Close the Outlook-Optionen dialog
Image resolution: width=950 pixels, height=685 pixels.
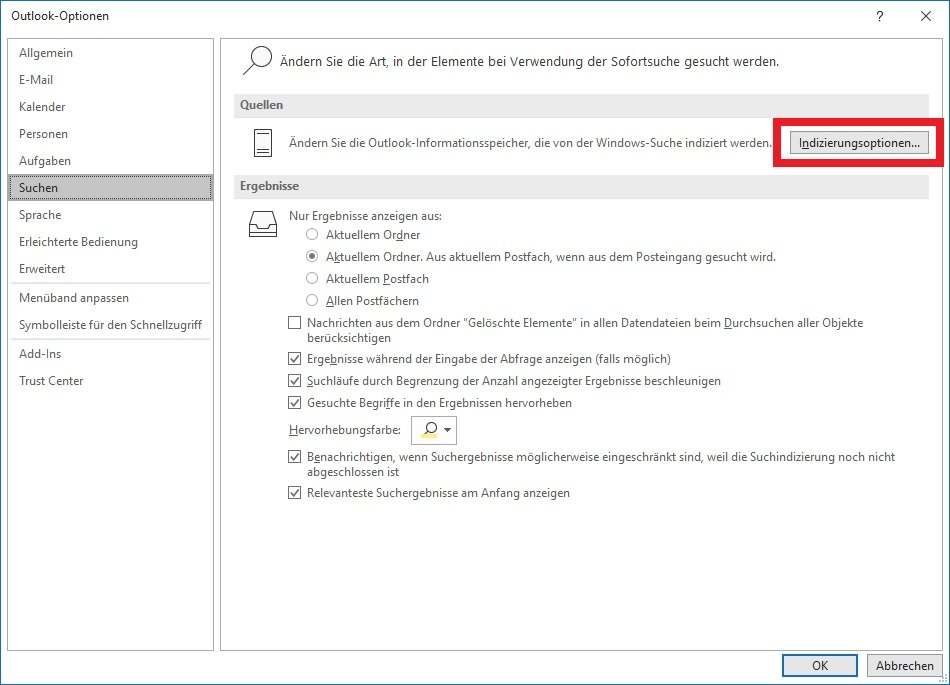(x=926, y=16)
